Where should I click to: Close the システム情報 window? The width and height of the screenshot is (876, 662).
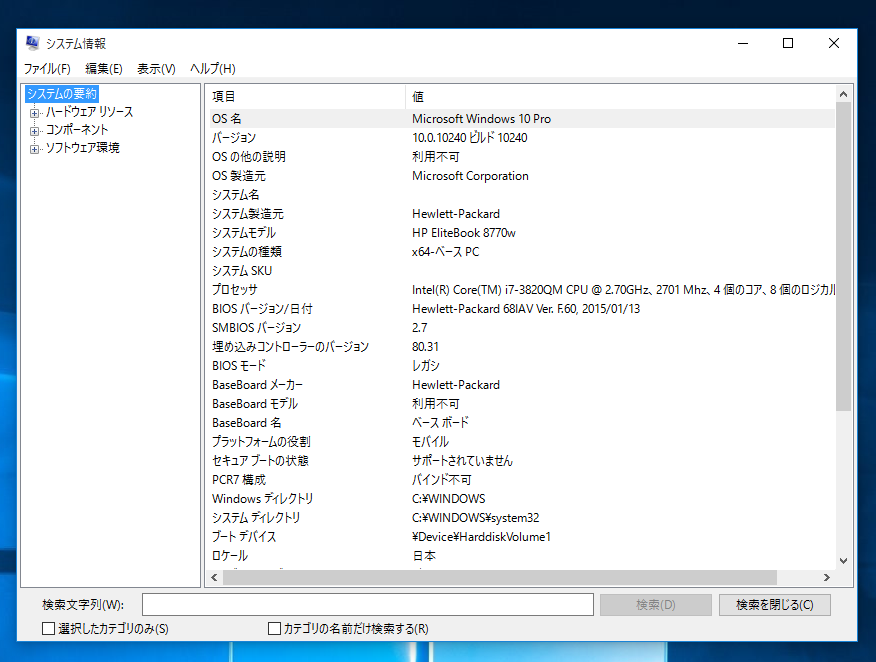[x=834, y=43]
